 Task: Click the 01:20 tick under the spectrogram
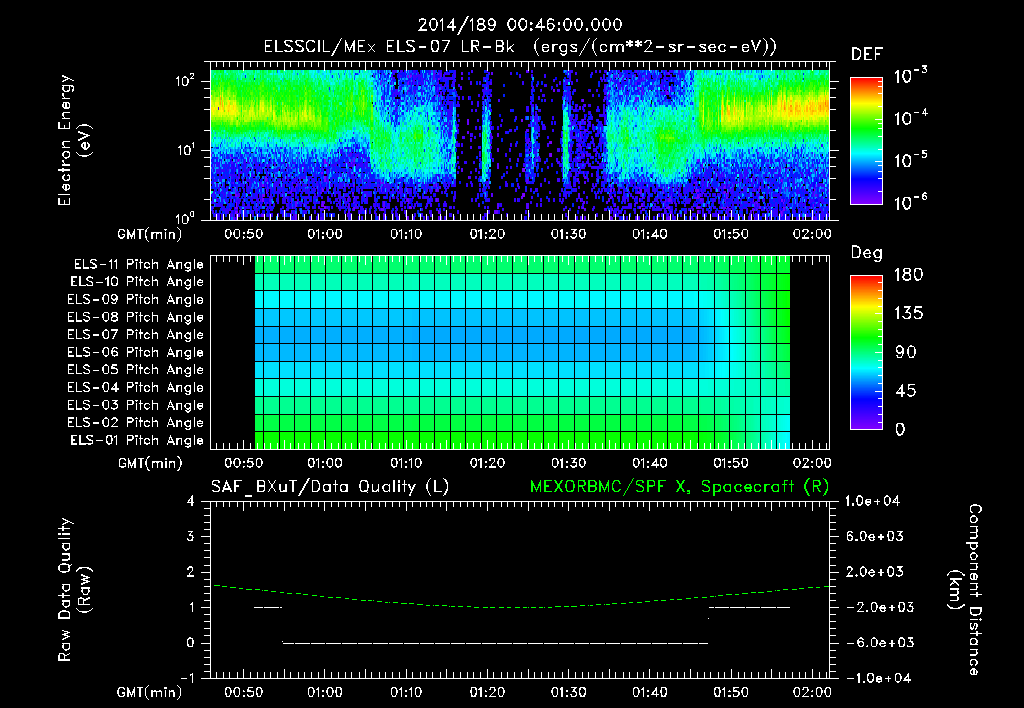[487, 234]
